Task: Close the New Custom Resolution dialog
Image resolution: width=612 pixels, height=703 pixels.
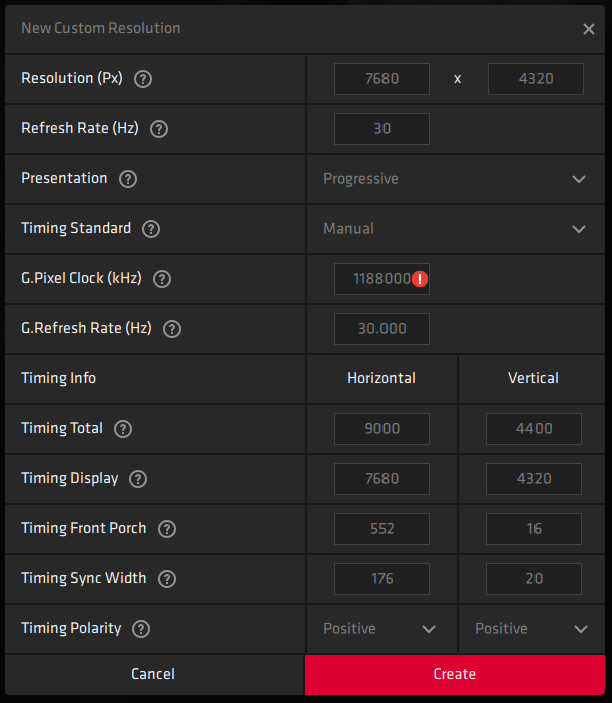Action: pos(589,29)
